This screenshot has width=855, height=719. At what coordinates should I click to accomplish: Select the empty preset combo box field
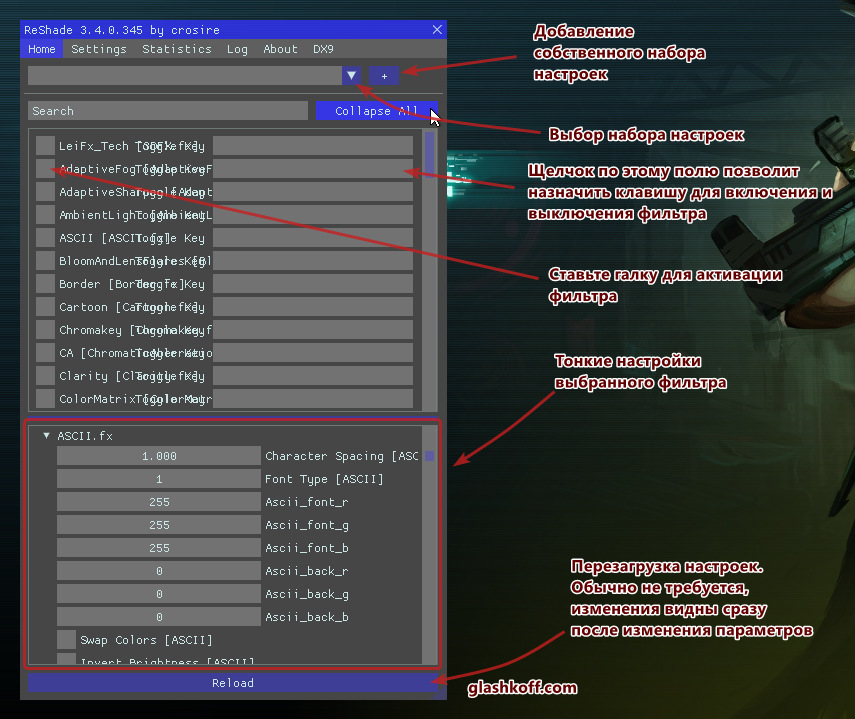[x=184, y=76]
